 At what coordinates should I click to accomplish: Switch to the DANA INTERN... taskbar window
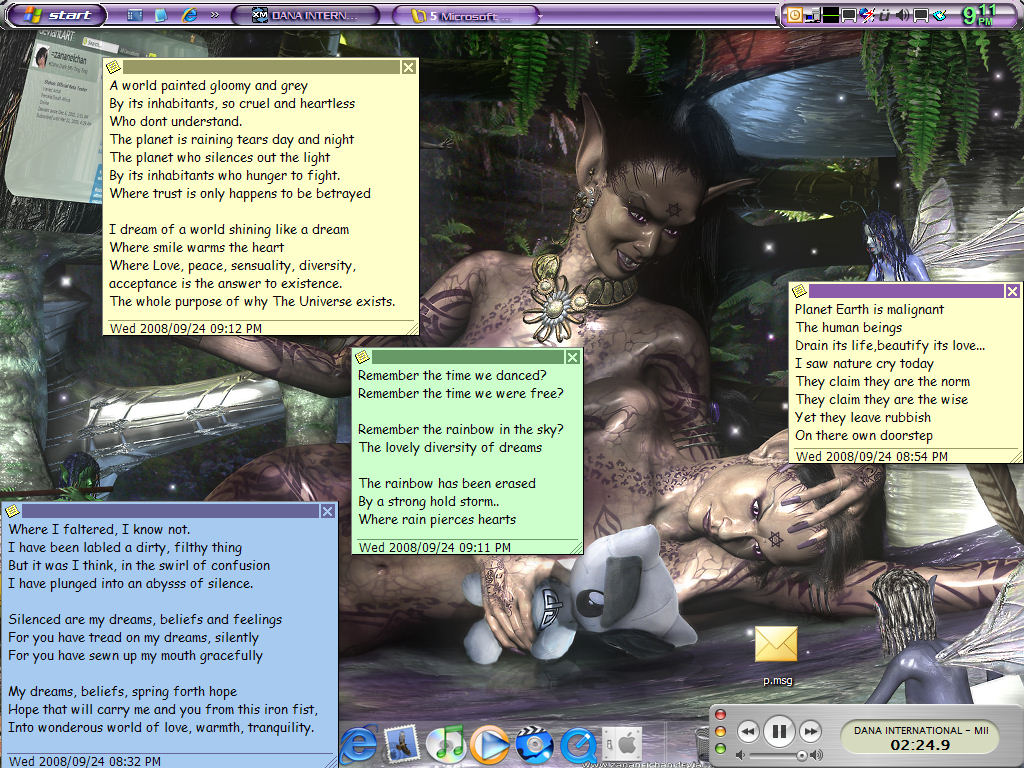[306, 15]
